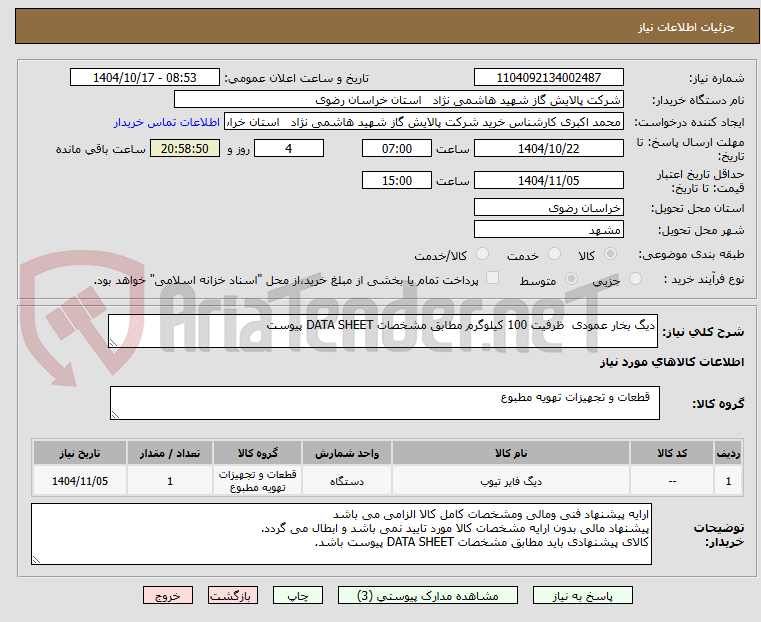Click the resize handle of شرح کلی نیاز textarea
This screenshot has height=622, width=761.
(114, 343)
